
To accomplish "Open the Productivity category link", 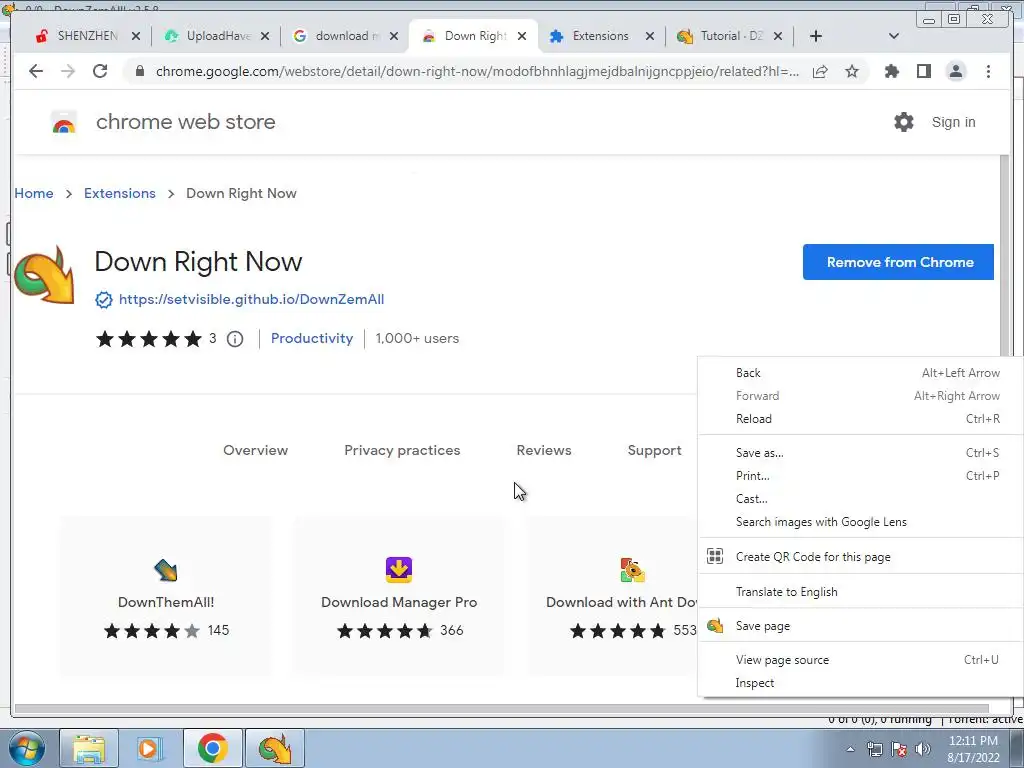I will point(312,339).
